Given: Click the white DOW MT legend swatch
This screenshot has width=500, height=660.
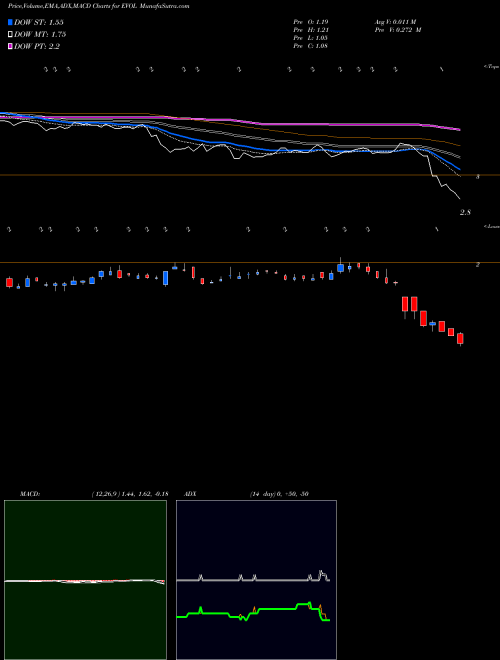Looking at the screenshot, I should [11, 35].
